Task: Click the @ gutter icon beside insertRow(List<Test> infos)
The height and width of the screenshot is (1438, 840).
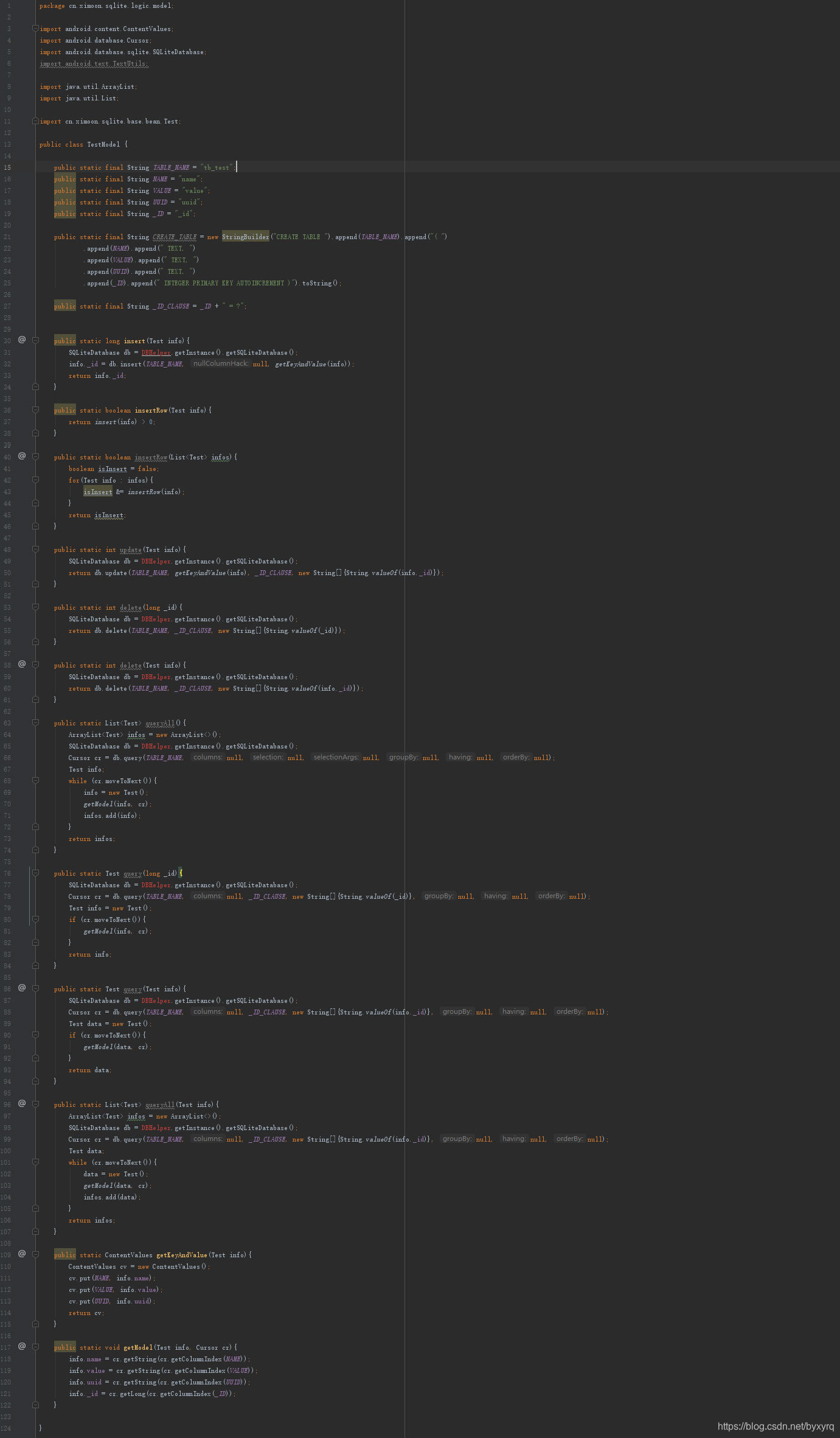Action: 22,455
